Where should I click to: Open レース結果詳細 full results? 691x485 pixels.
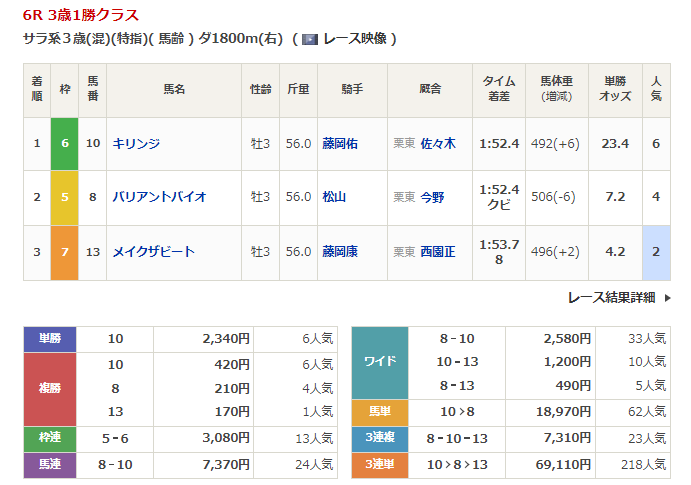click(x=611, y=297)
